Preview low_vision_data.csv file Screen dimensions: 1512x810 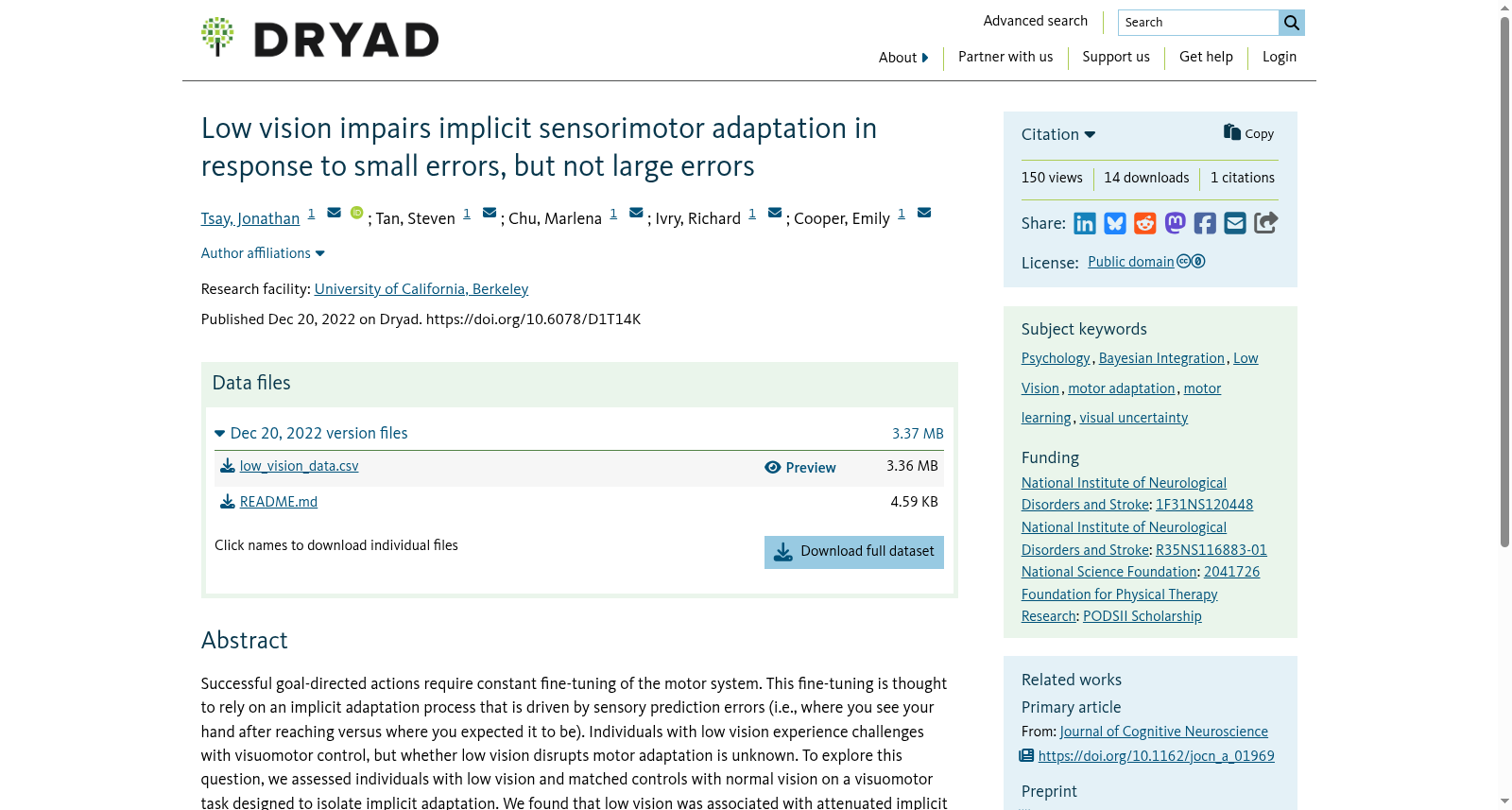pyautogui.click(x=800, y=468)
